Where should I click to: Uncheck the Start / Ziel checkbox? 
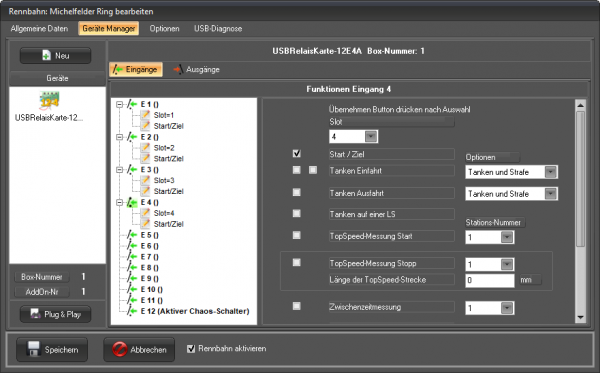(x=297, y=153)
